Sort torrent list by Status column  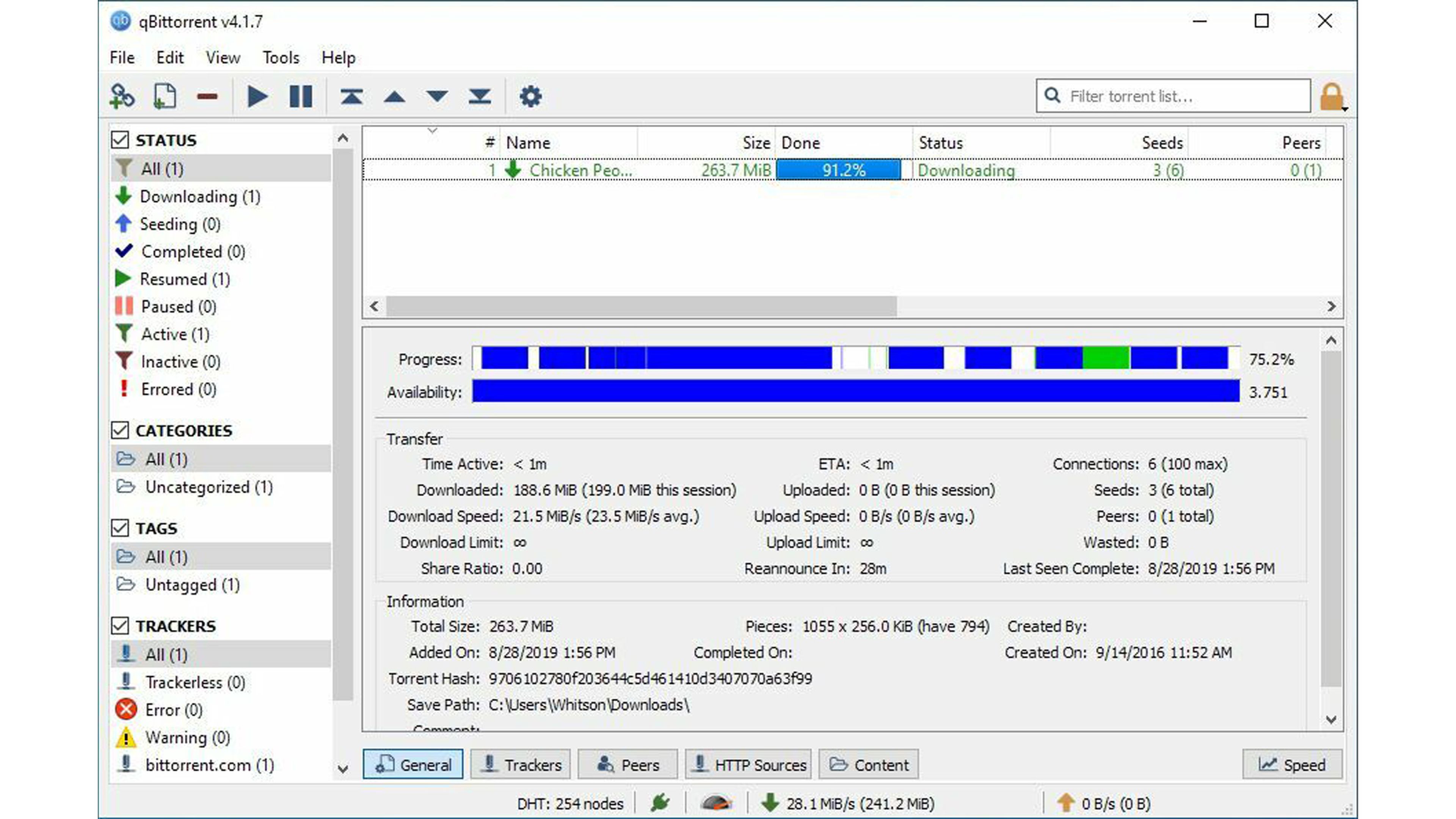coord(982,143)
